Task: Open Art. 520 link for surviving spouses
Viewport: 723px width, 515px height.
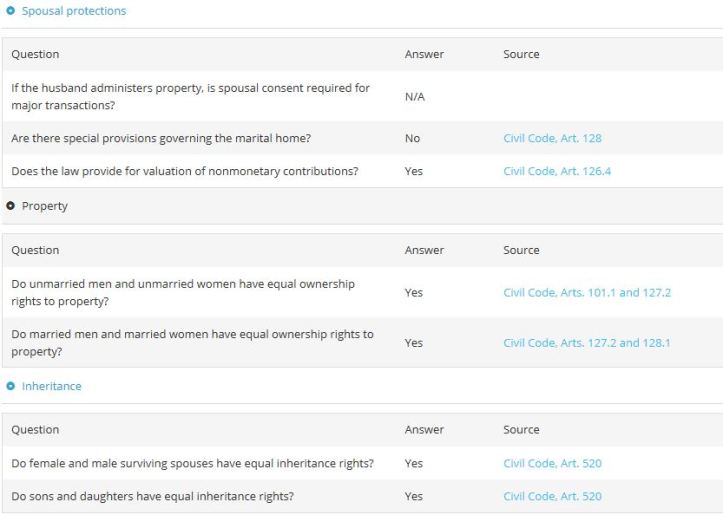Action: click(552, 463)
